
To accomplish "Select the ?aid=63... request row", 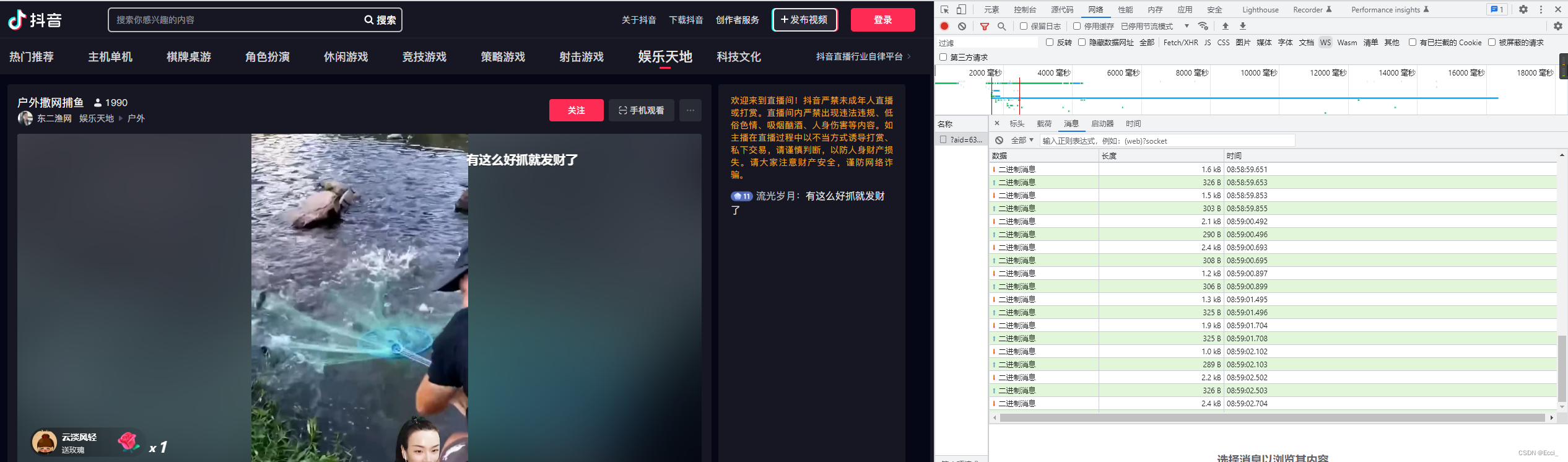I will (x=962, y=140).
